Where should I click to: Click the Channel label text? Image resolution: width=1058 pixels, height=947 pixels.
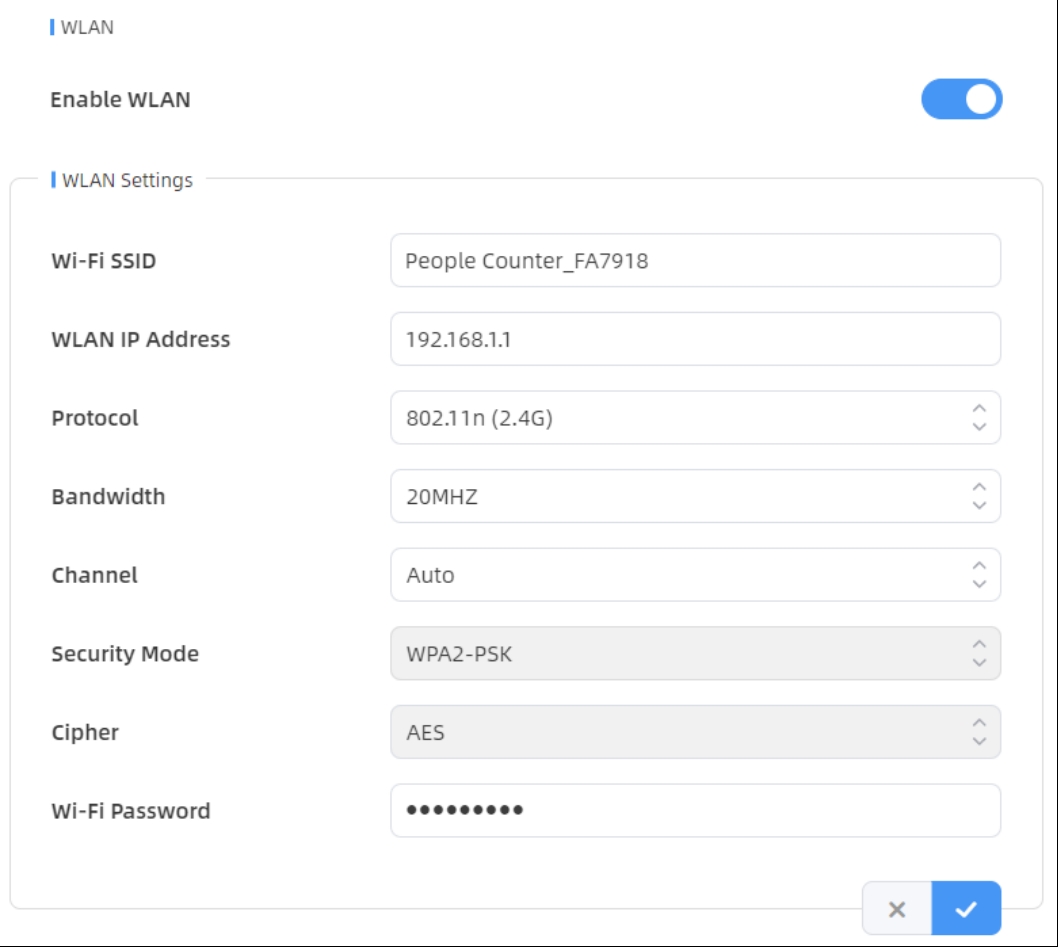pyautogui.click(x=94, y=575)
